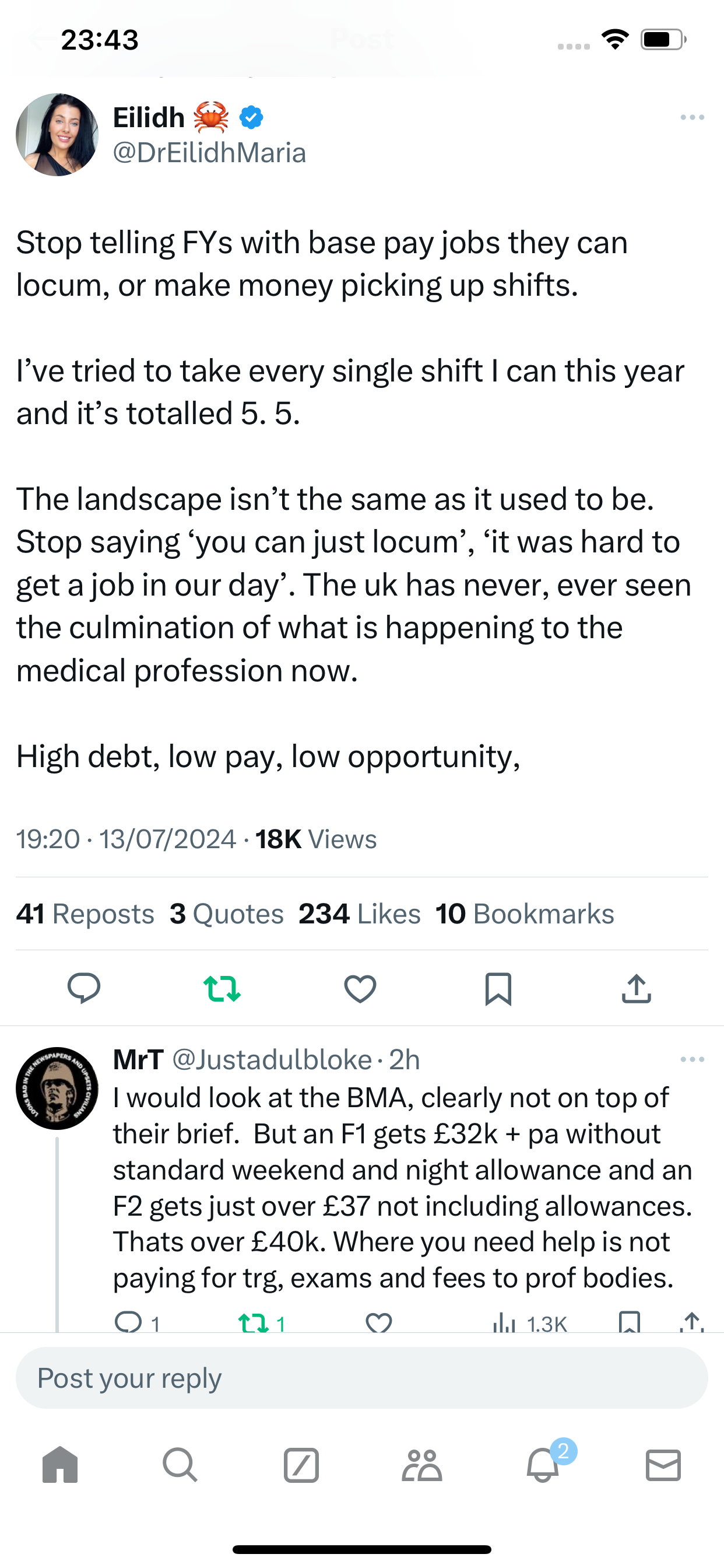View the 234 Likes list
Screen dimensions: 724x1568
pos(360,914)
